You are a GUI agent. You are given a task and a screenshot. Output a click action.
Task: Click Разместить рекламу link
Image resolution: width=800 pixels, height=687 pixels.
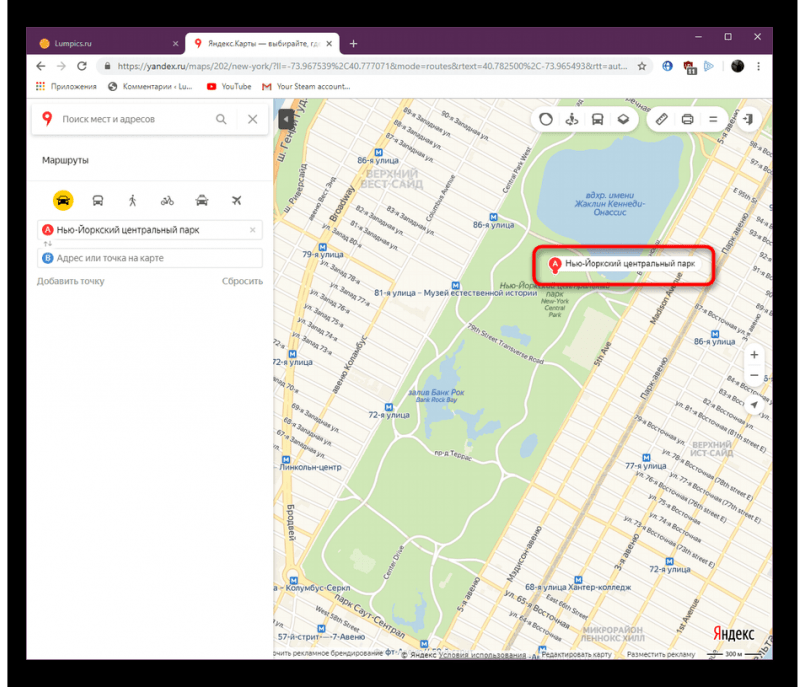click(661, 654)
